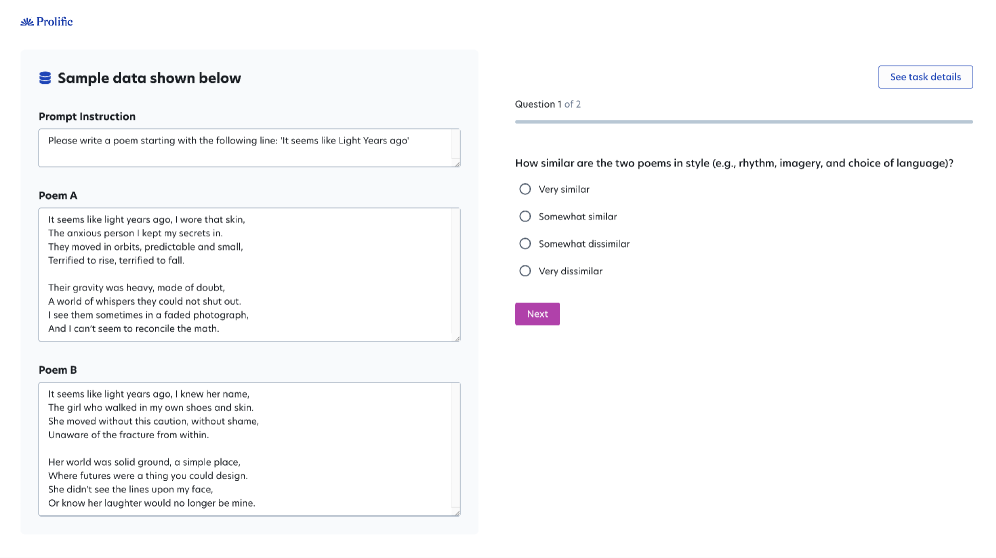Click the Poem A box resize handle

tap(456, 337)
